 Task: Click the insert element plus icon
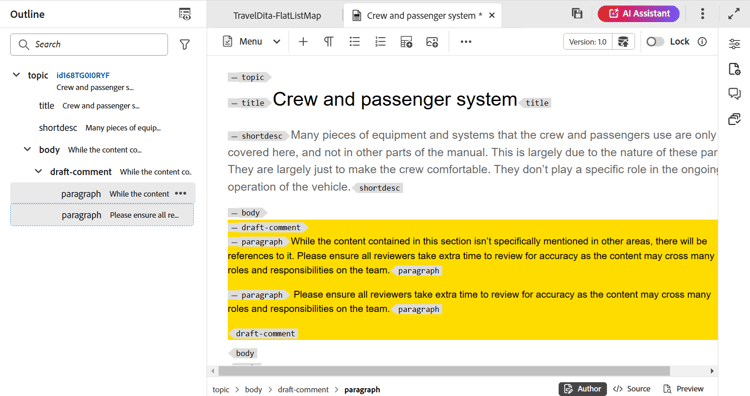click(303, 42)
